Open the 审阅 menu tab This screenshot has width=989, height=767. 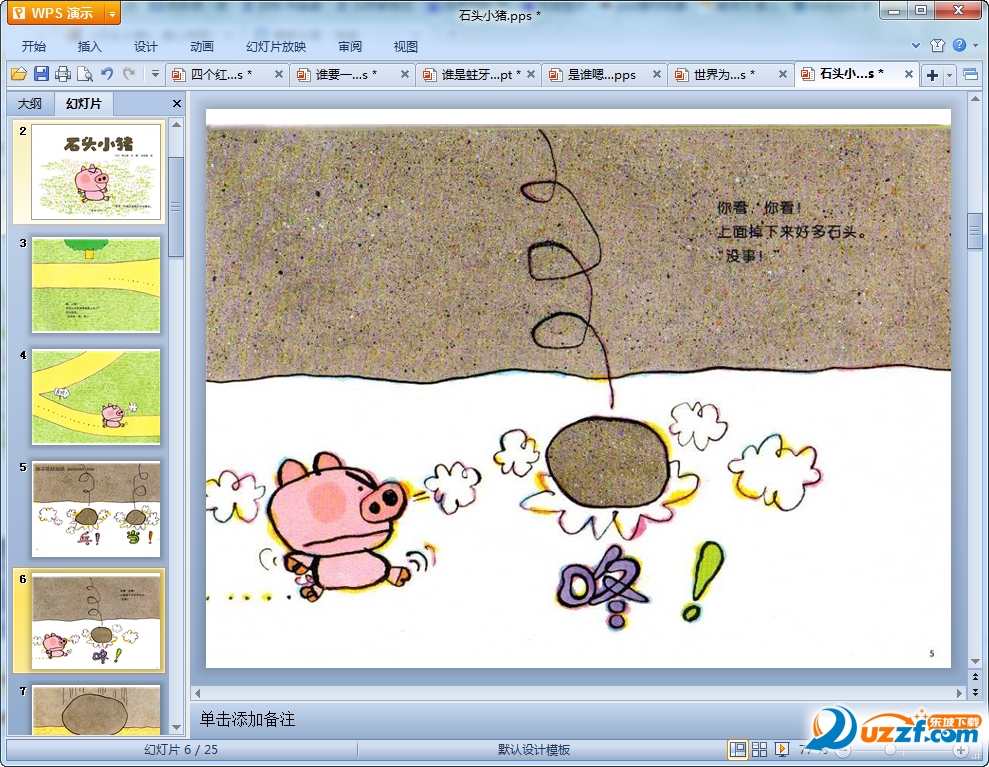[349, 46]
